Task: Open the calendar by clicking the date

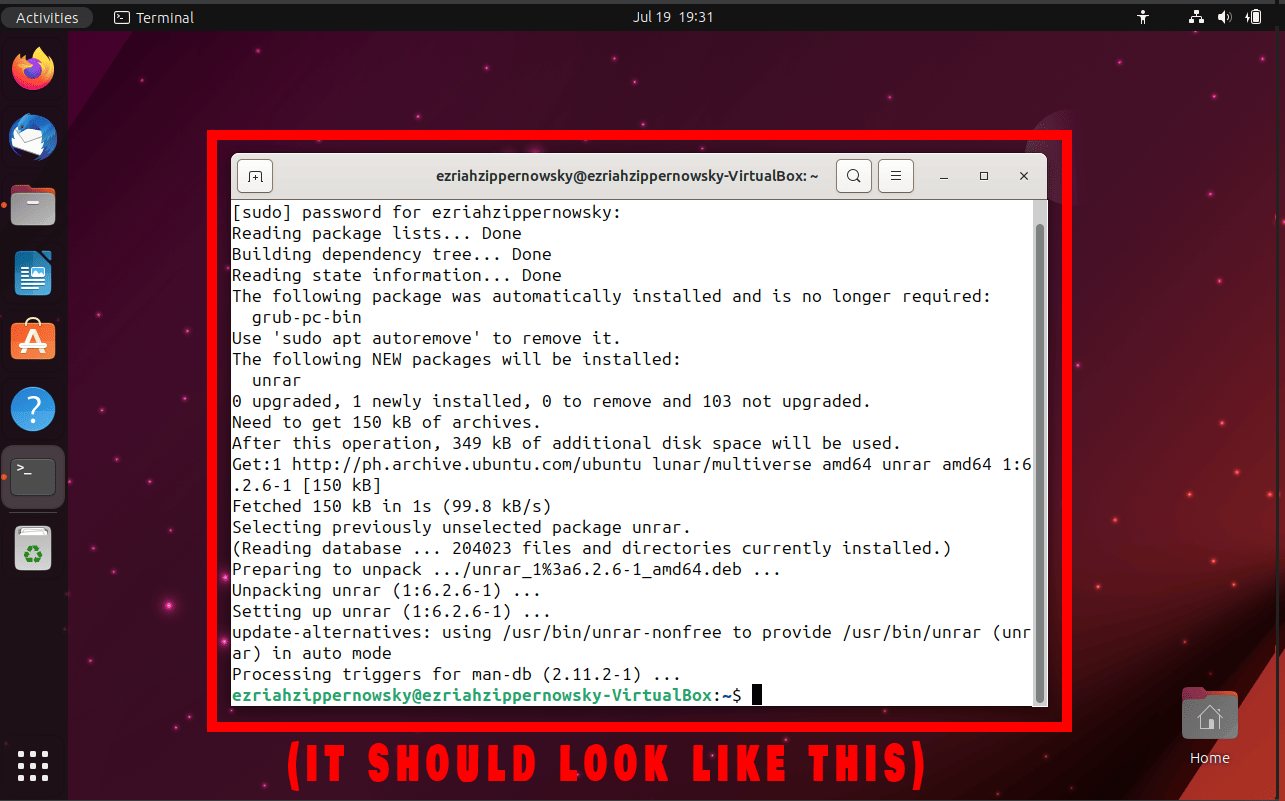Action: coord(673,16)
